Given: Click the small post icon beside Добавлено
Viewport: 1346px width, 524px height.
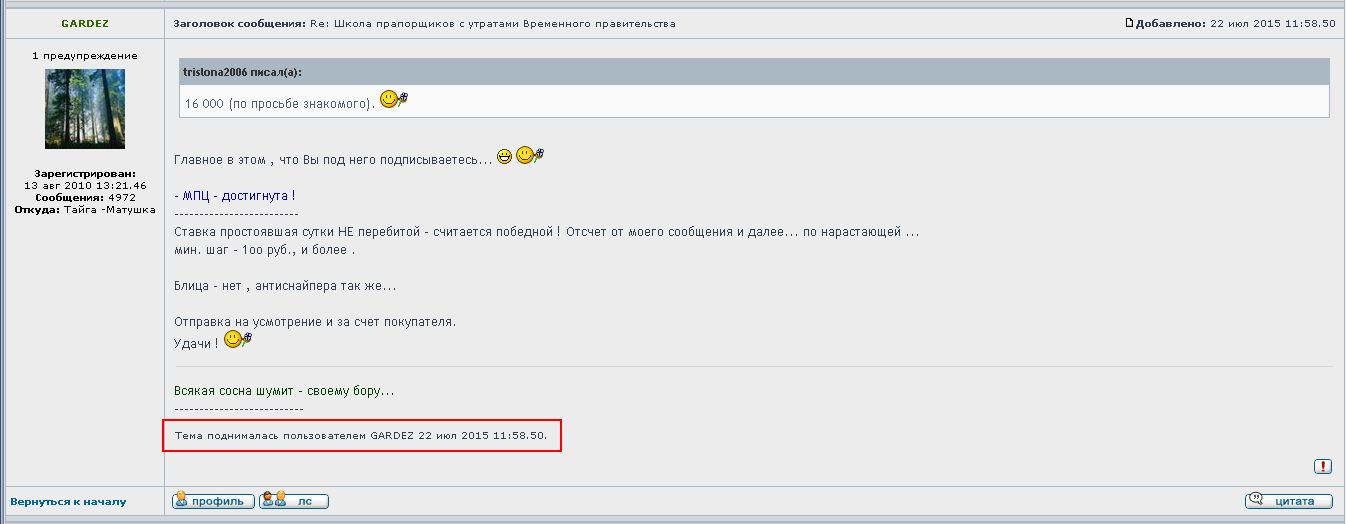Looking at the screenshot, I should click(1130, 23).
